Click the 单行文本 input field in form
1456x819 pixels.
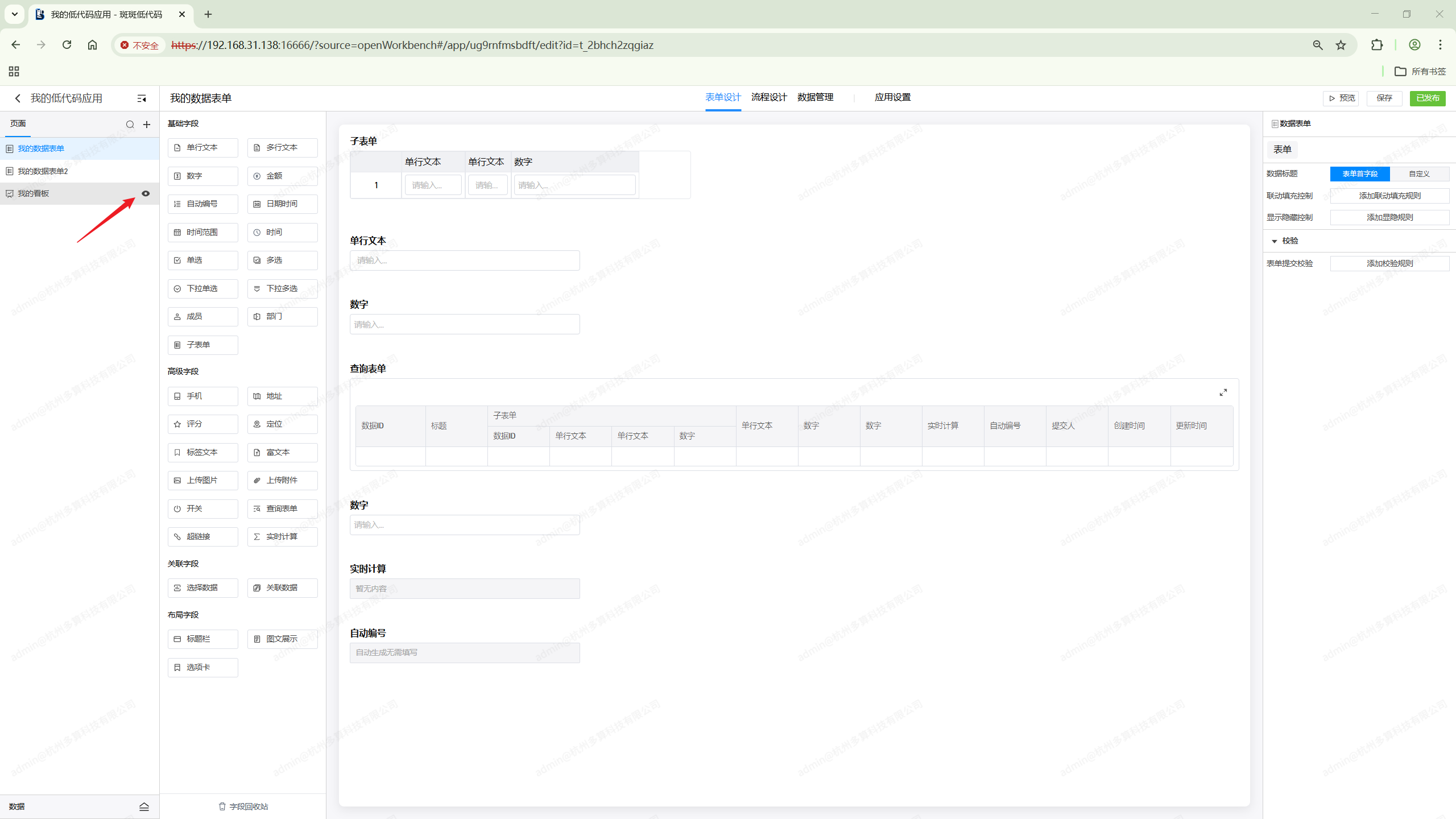coord(465,260)
